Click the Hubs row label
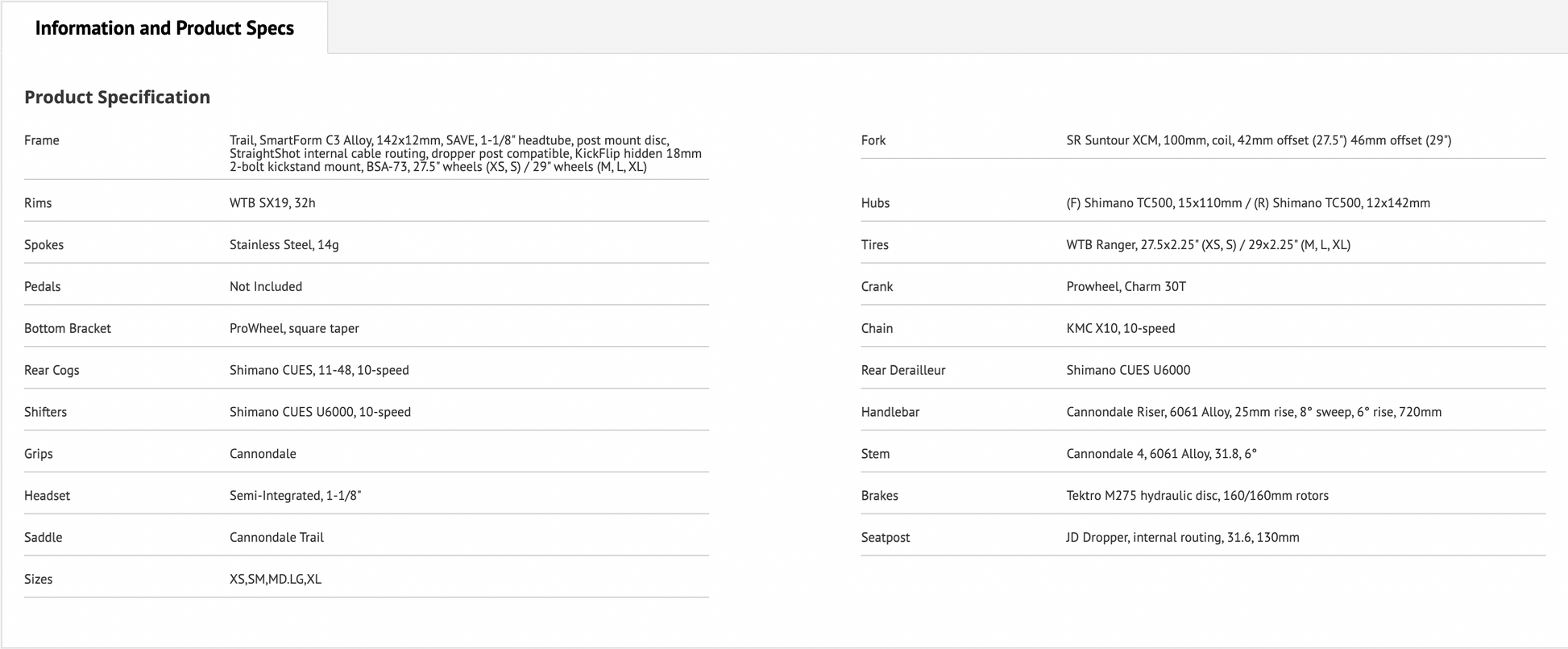 coord(875,203)
